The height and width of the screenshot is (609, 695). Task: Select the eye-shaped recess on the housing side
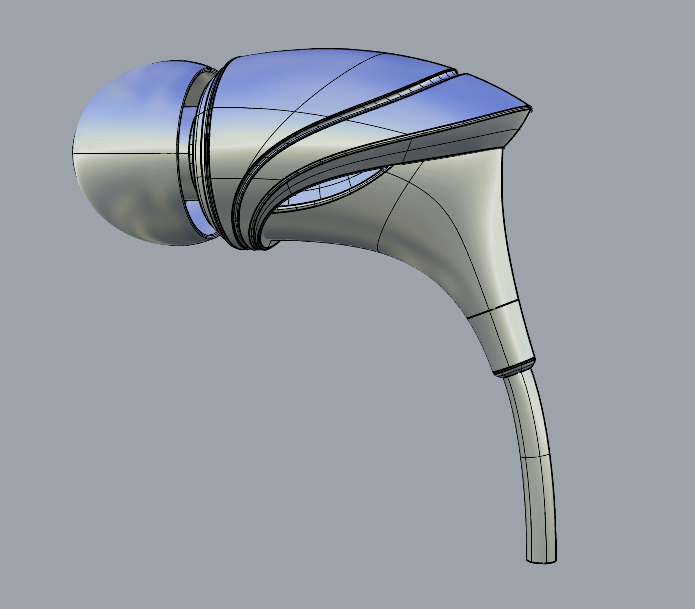[330, 190]
